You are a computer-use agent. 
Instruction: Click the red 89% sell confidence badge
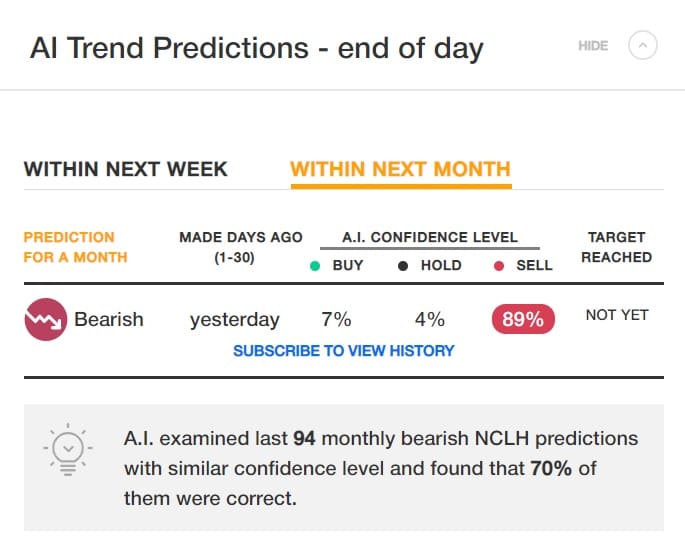pos(522,320)
